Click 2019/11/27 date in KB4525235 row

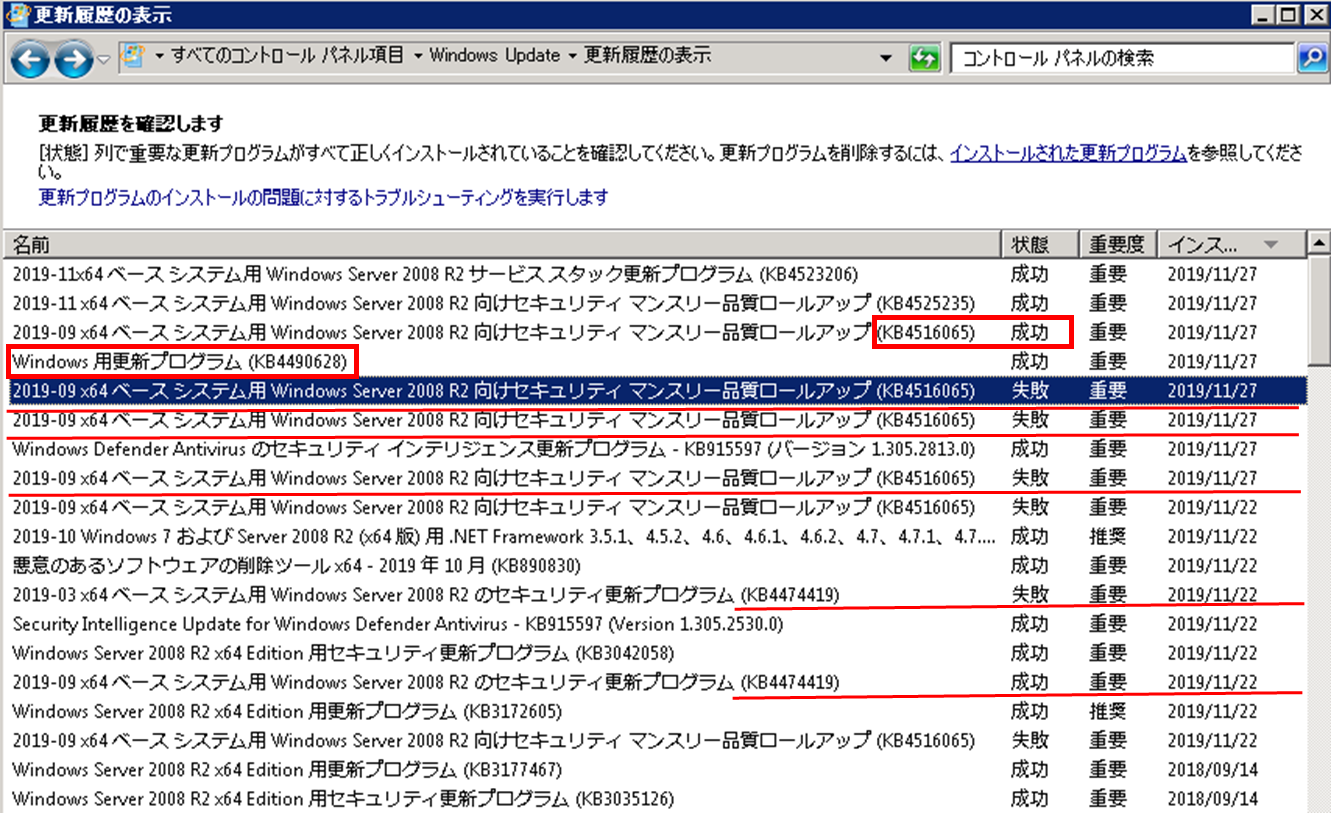1213,303
